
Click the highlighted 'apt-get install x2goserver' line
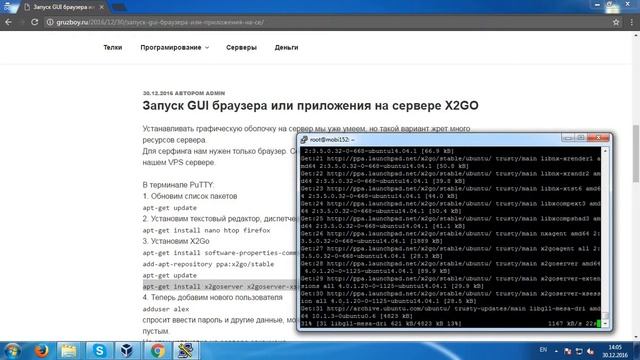pyautogui.click(x=220, y=287)
